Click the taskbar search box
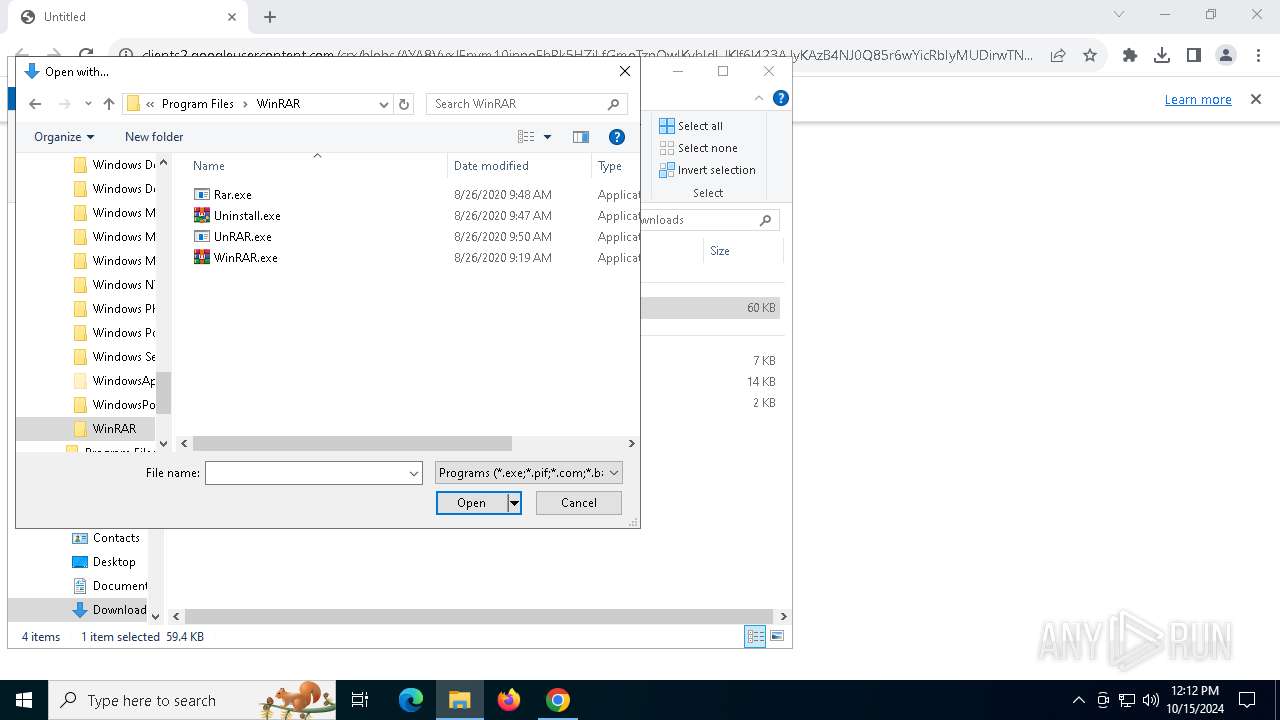The width and height of the screenshot is (1280, 720). coord(192,700)
